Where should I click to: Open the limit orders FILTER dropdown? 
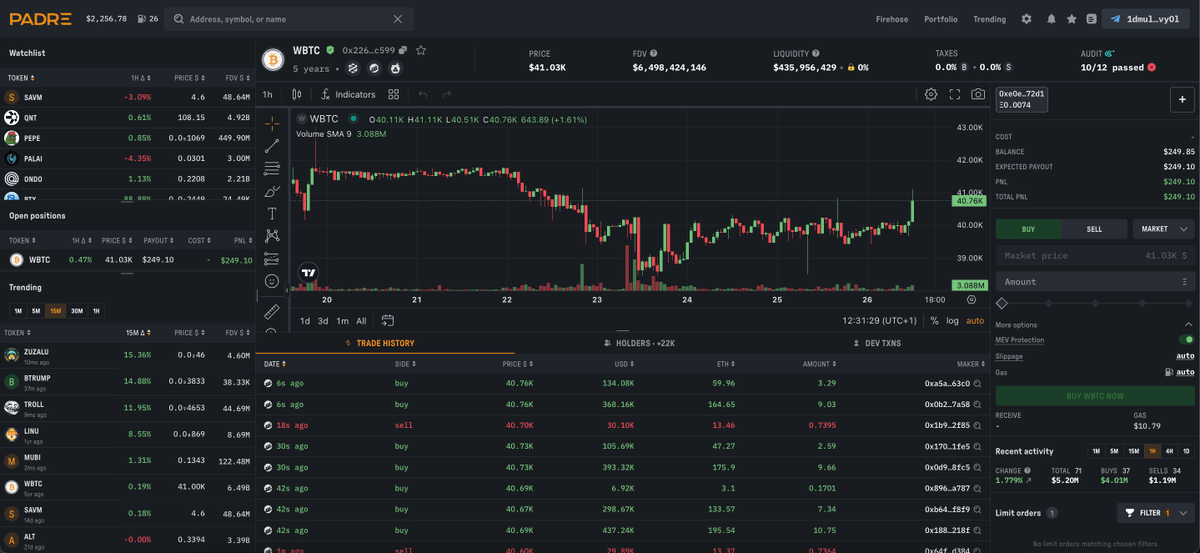(x=1156, y=513)
